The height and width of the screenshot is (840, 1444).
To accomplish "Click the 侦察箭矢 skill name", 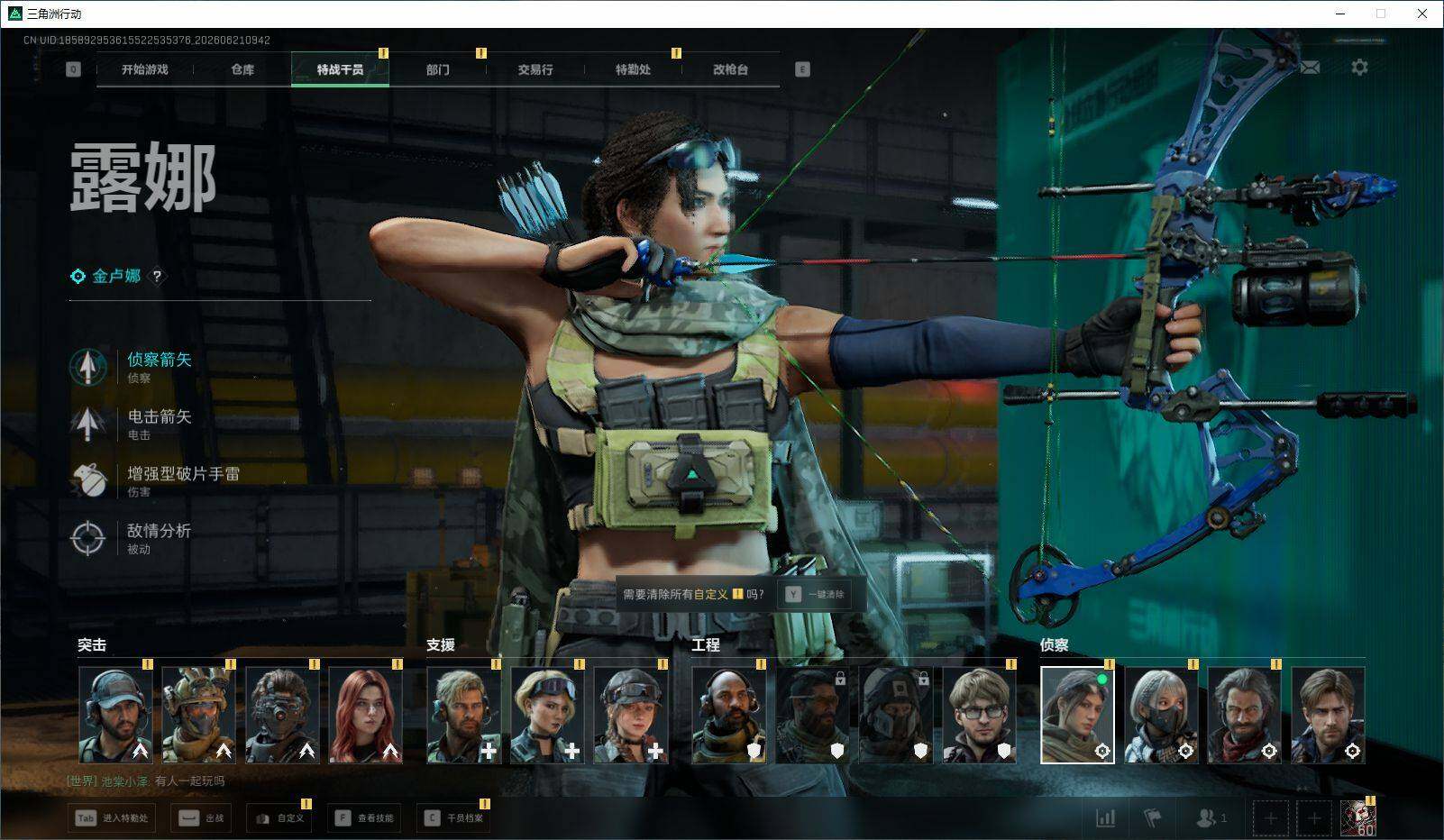I will click(x=160, y=360).
